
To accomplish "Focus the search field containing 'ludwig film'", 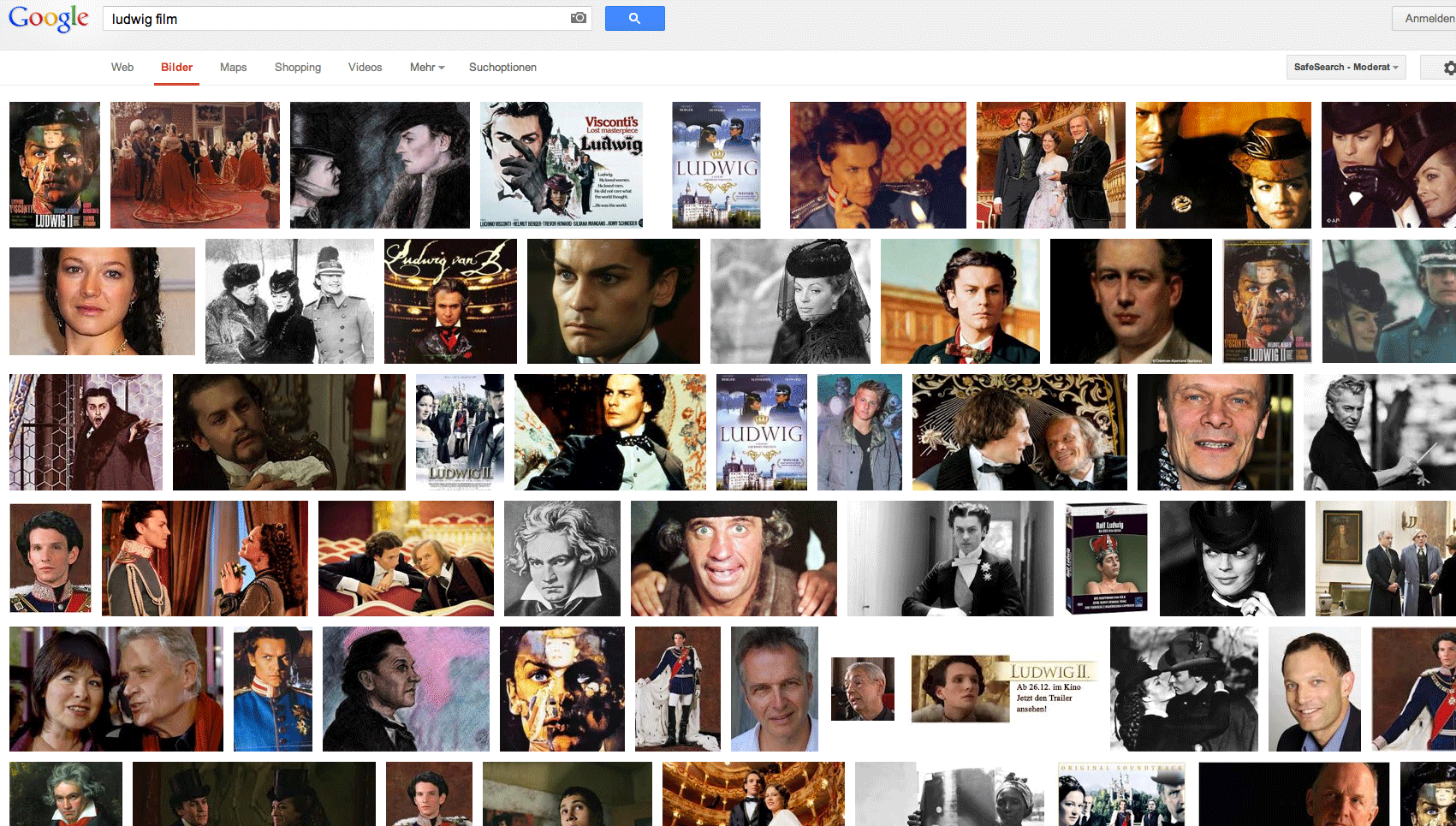I will 334,19.
